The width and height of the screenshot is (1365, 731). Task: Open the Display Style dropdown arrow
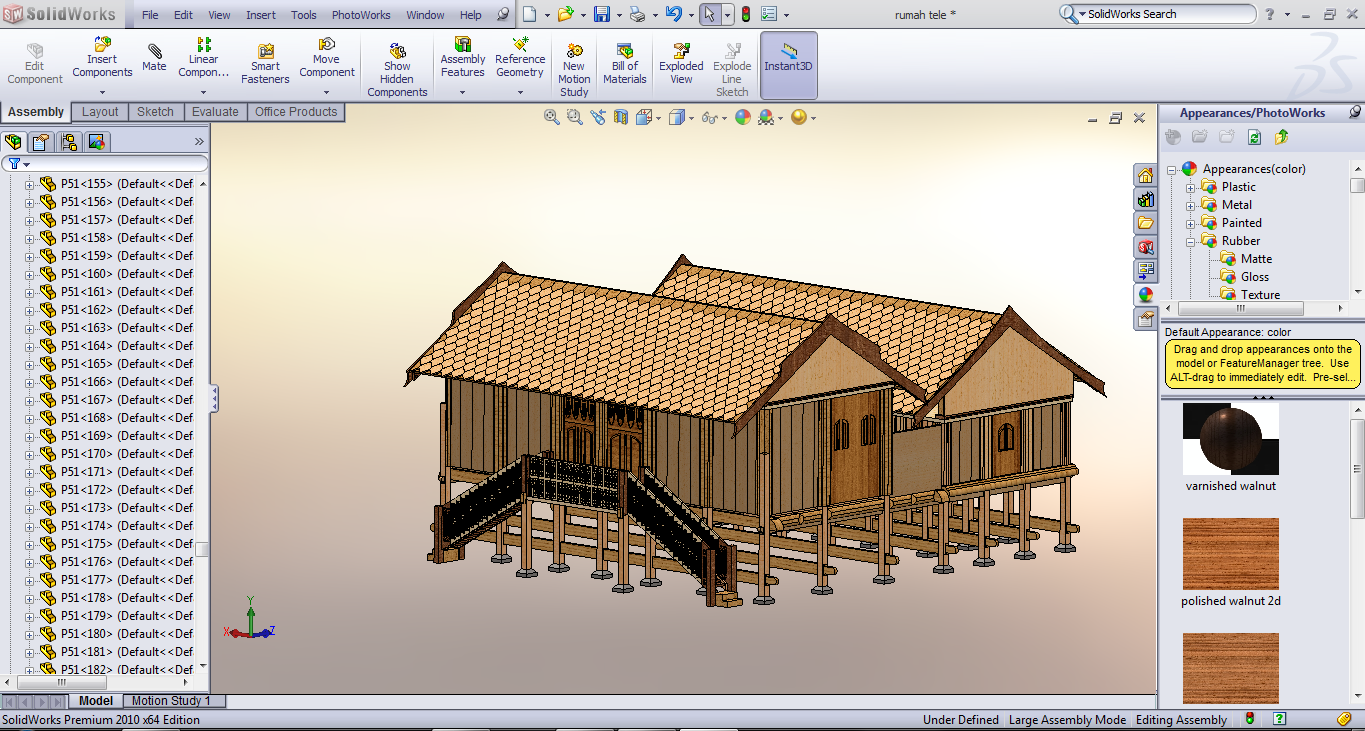tap(691, 118)
